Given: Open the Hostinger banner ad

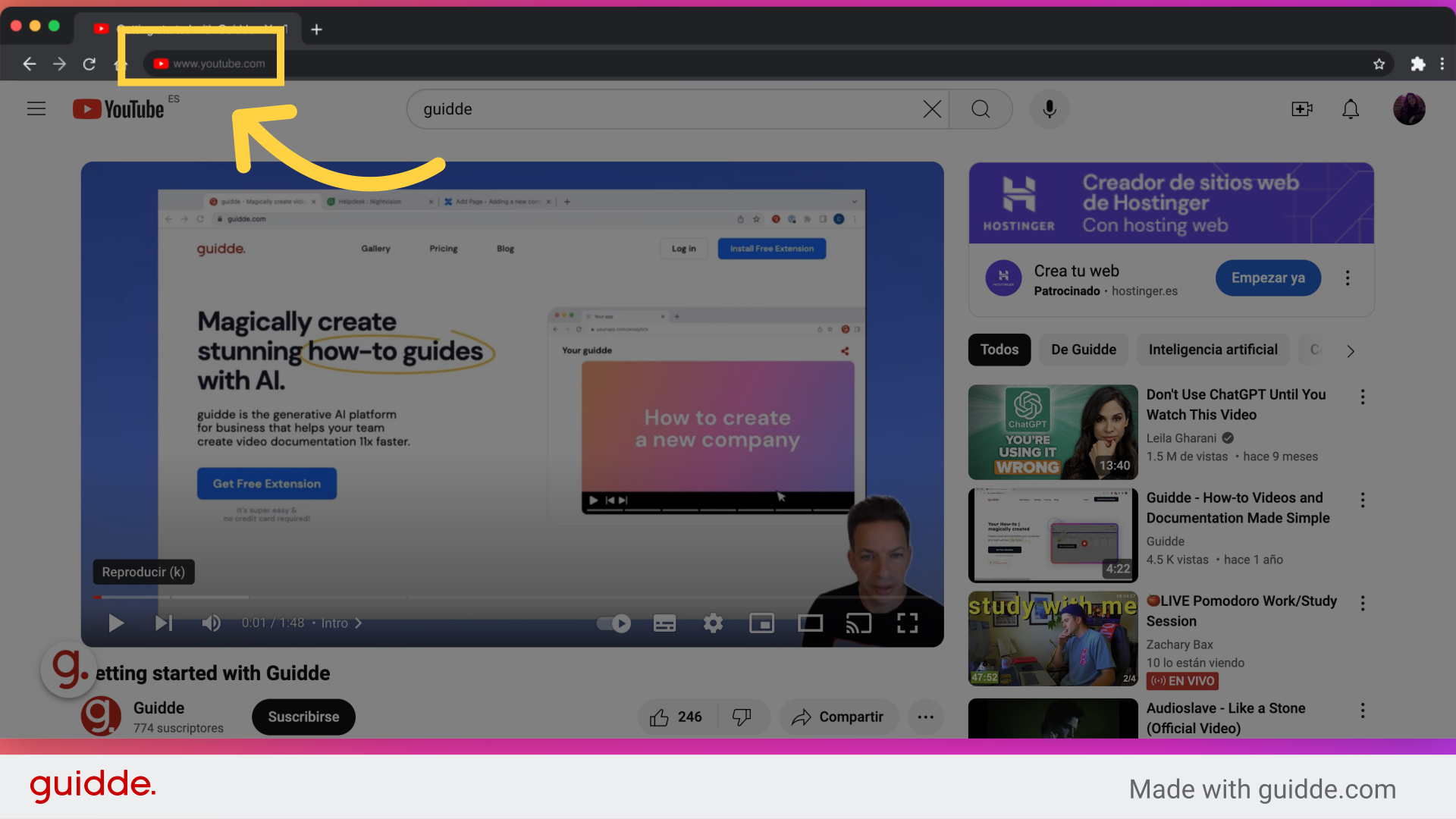Looking at the screenshot, I should [x=1171, y=203].
